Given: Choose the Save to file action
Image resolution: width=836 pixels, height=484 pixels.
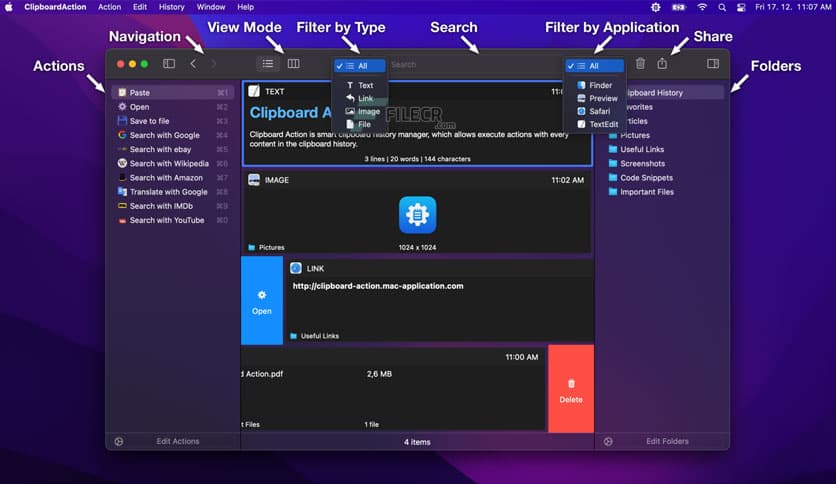Looking at the screenshot, I should tap(173, 121).
